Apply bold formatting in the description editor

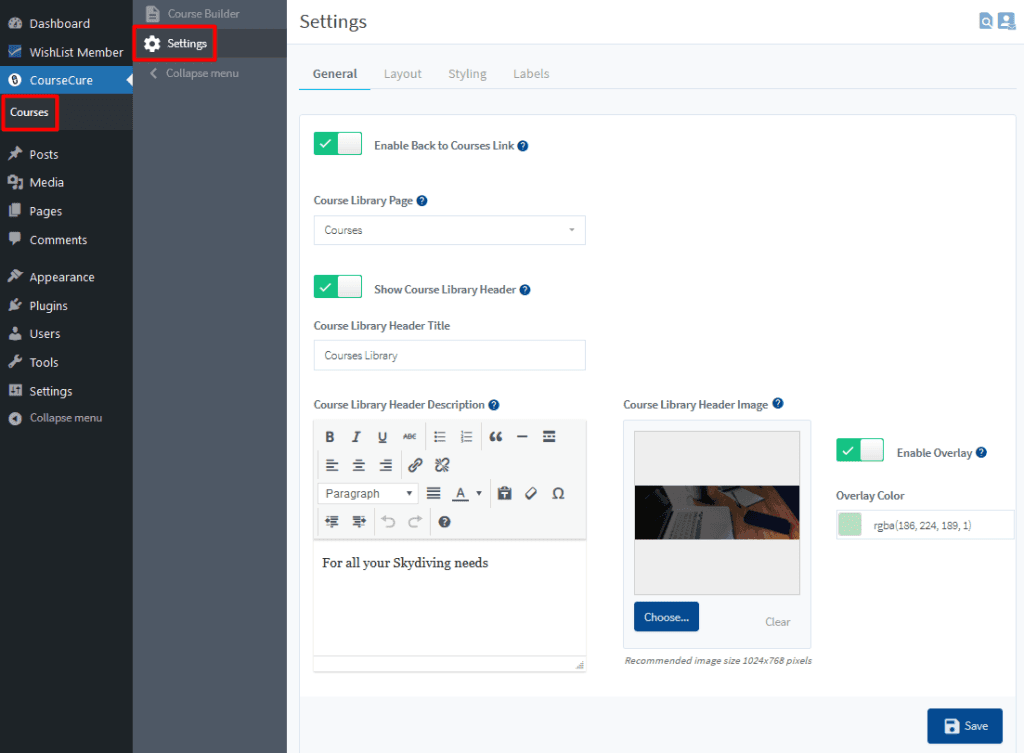(330, 437)
